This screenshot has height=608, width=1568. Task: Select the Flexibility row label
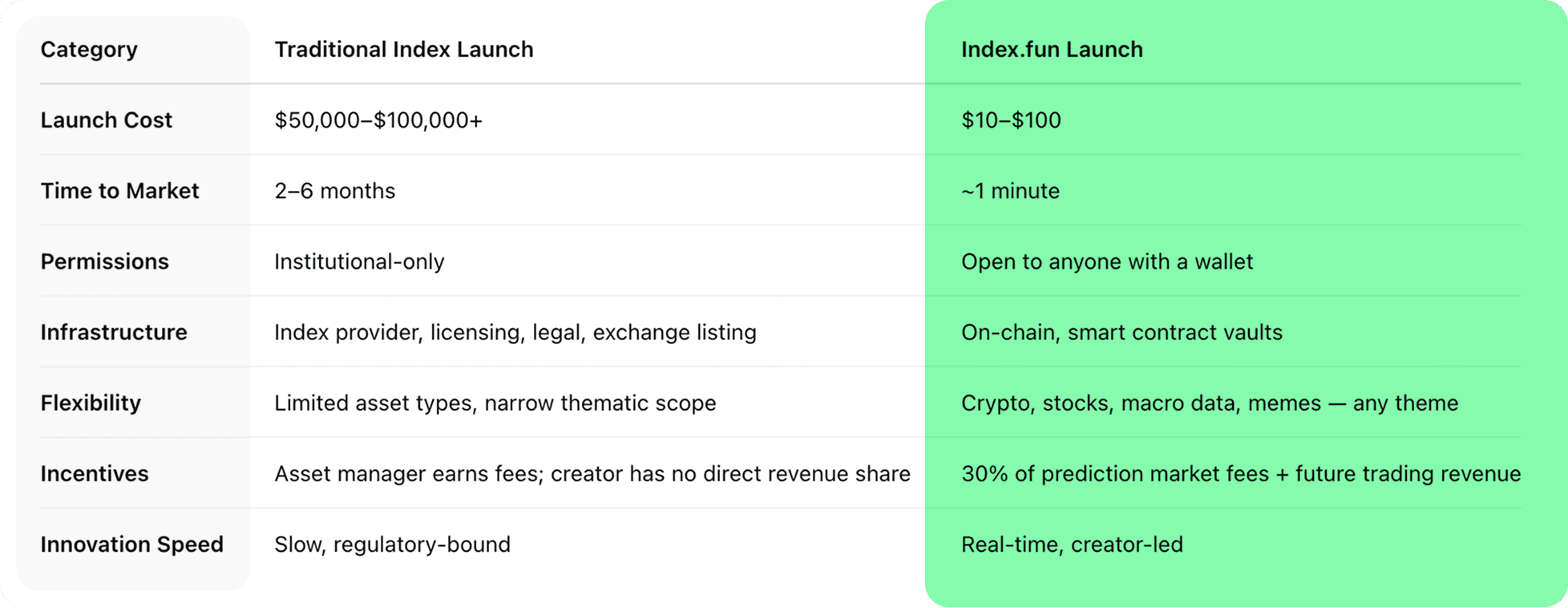tap(91, 403)
